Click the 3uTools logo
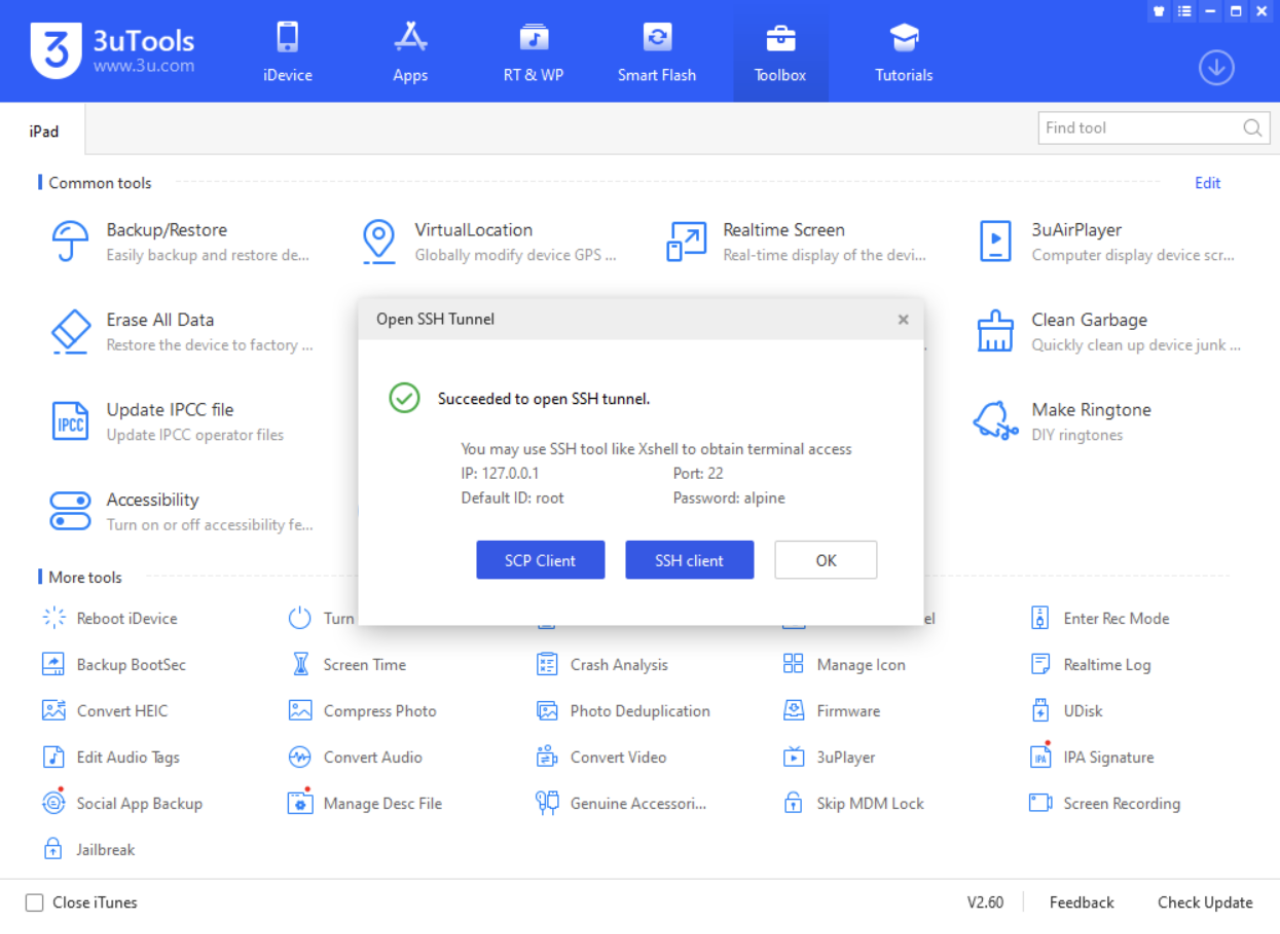Screen dimensions: 1280x934 click(x=112, y=50)
